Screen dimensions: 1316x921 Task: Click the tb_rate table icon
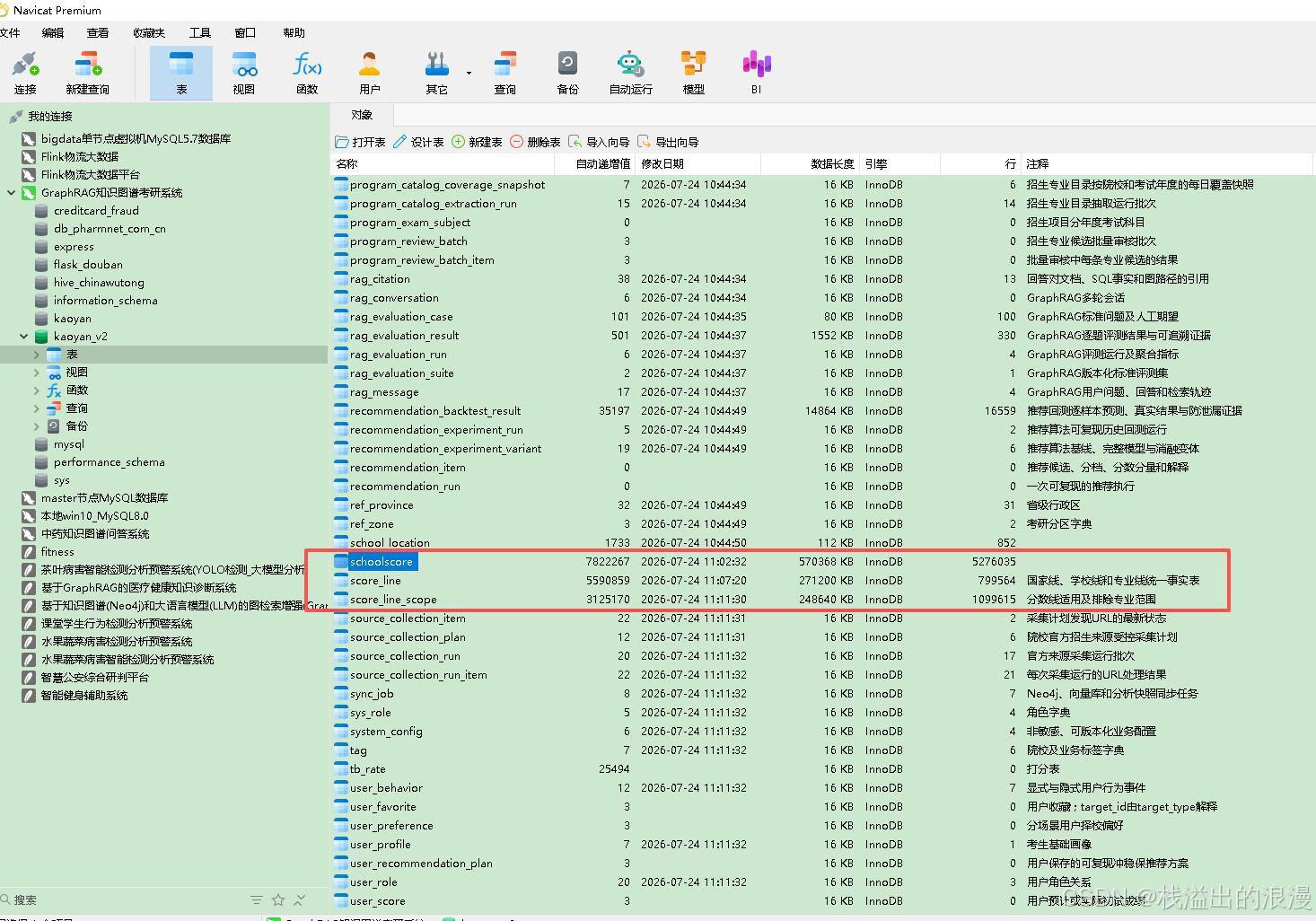point(341,769)
